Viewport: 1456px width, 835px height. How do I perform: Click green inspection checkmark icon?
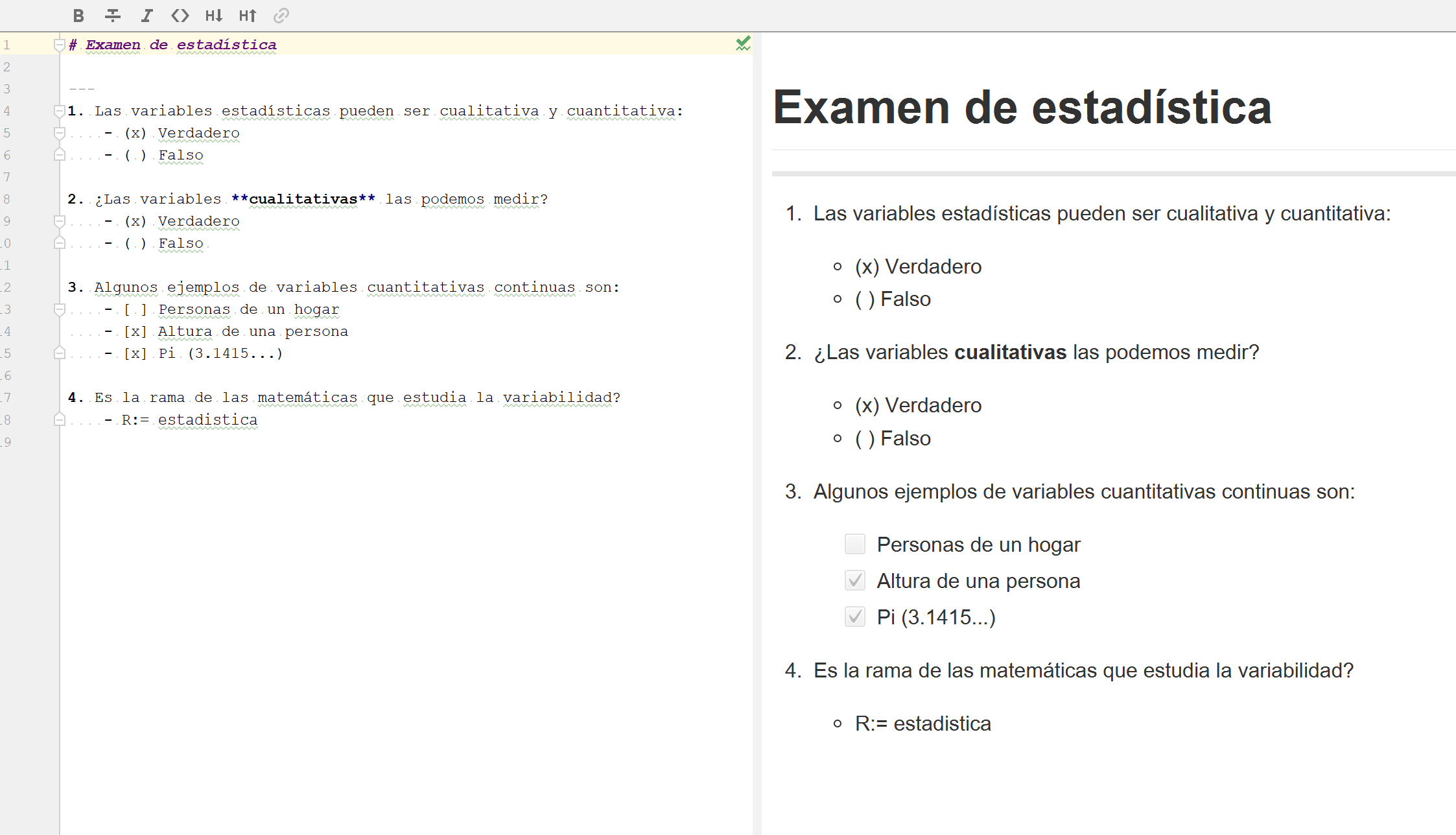coord(743,43)
